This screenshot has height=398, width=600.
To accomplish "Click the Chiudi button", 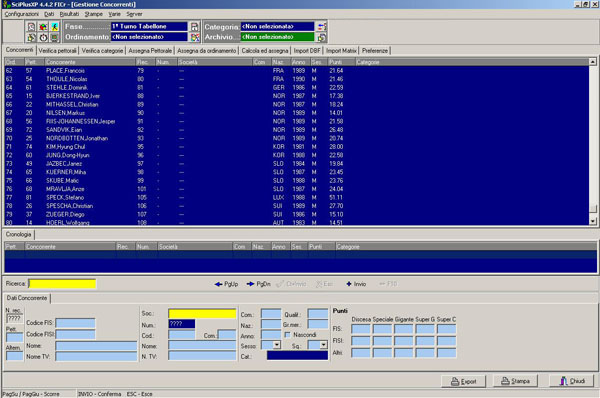I will tap(572, 381).
